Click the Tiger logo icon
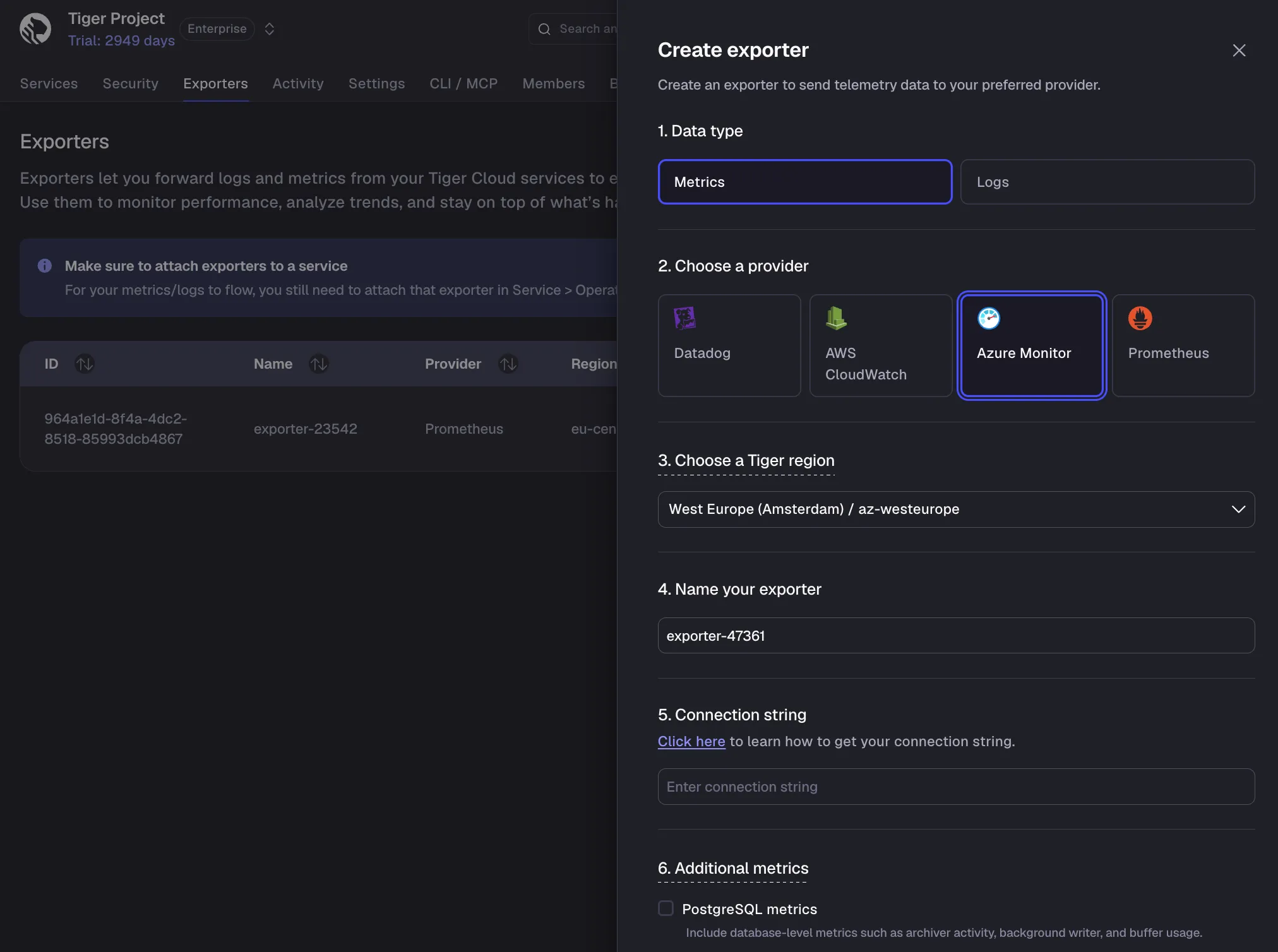The image size is (1278, 952). point(35,28)
